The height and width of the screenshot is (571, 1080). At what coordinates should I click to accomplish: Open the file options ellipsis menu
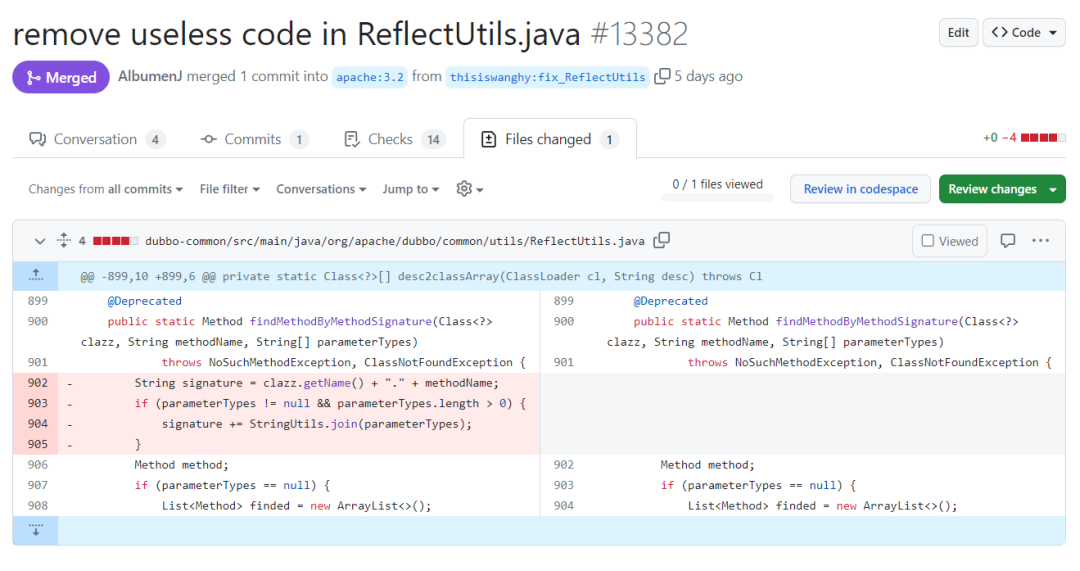(x=1040, y=240)
